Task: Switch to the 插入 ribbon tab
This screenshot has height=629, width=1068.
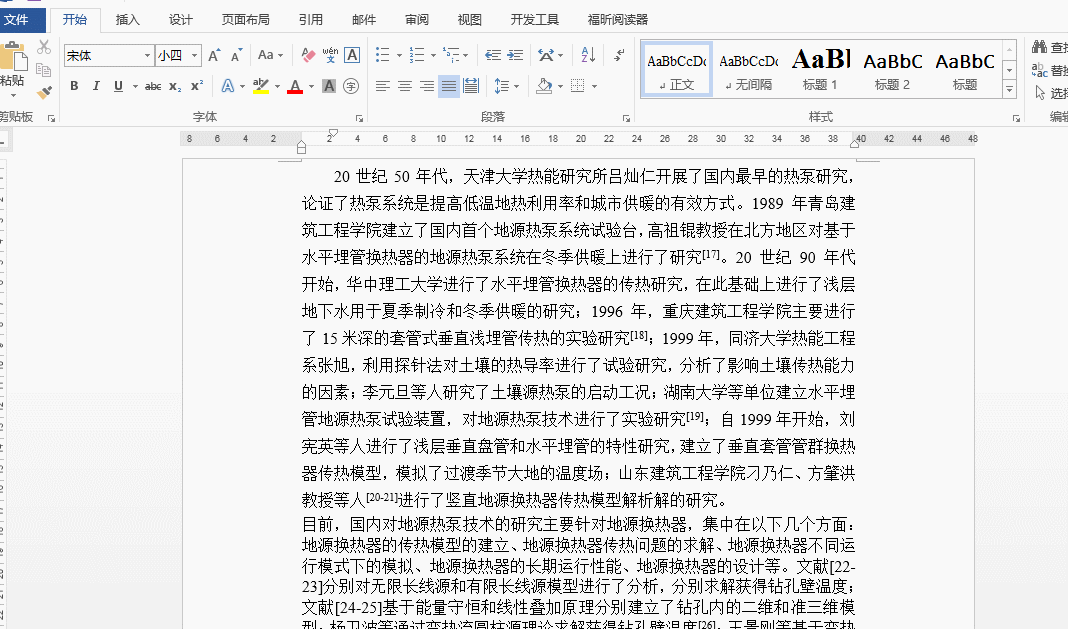Action: (x=128, y=19)
